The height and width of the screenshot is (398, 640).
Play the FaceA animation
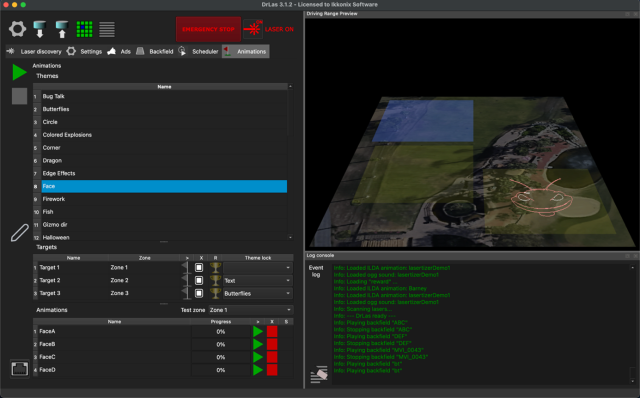(258, 331)
